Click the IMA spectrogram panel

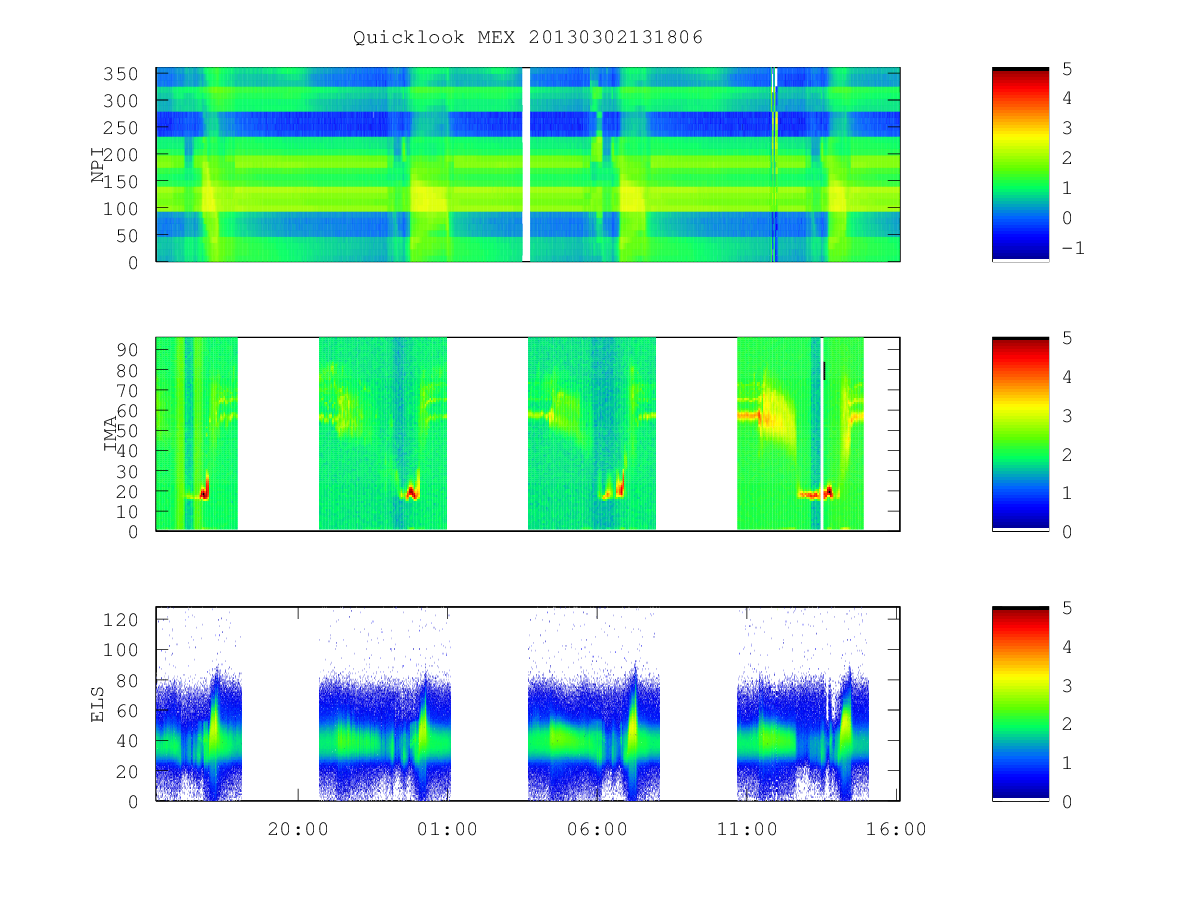(x=528, y=434)
